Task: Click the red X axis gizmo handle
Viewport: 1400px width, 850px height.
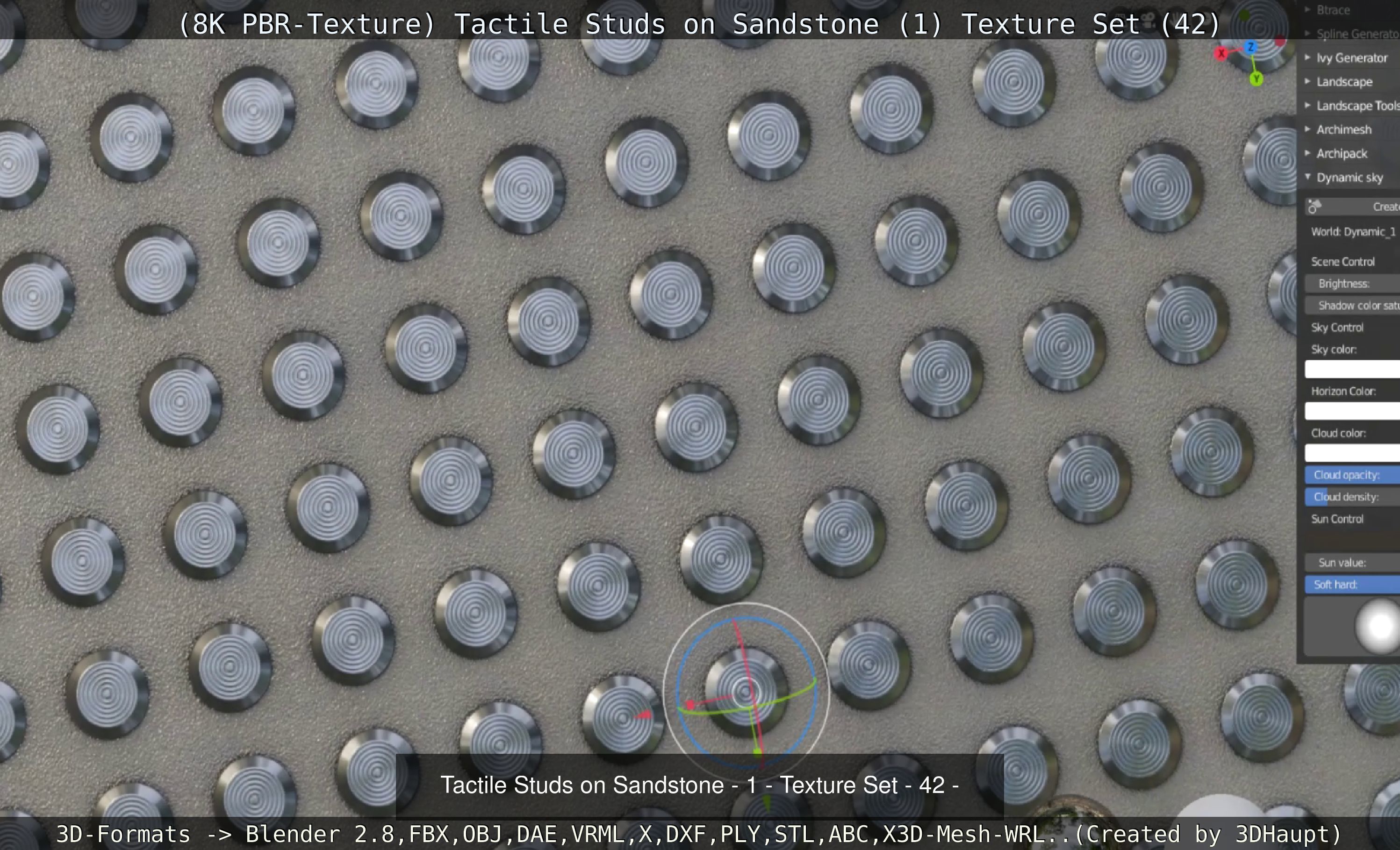Action: (x=1221, y=53)
